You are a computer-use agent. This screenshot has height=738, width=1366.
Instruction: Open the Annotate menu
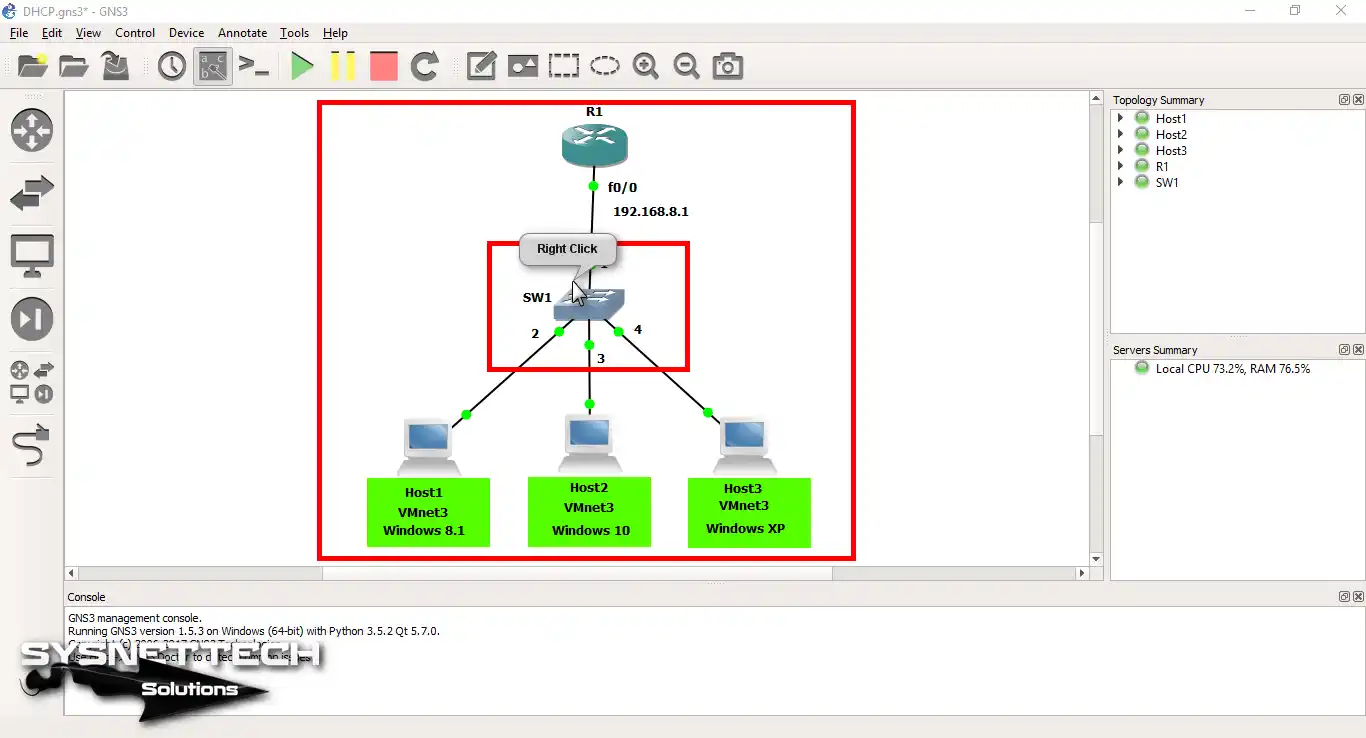[x=242, y=33]
